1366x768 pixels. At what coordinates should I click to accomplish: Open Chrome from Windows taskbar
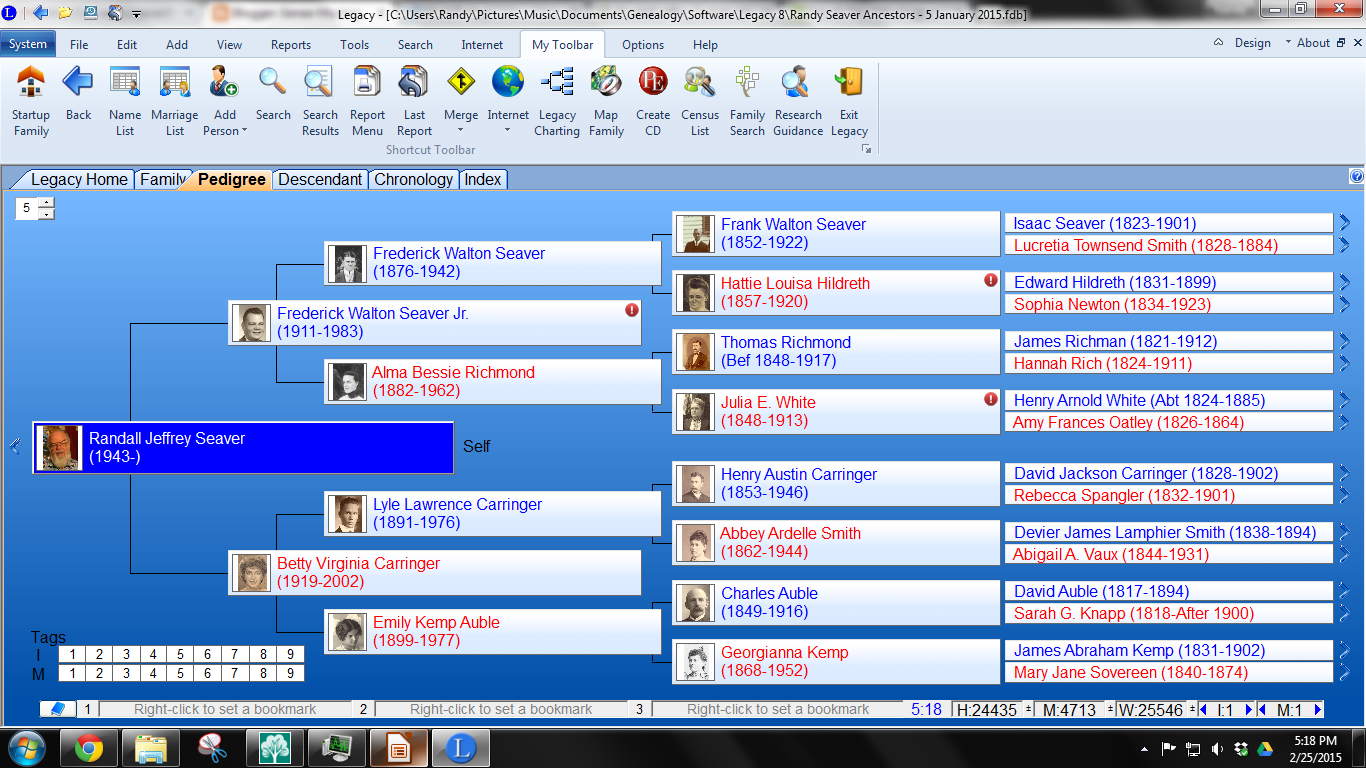pyautogui.click(x=88, y=748)
